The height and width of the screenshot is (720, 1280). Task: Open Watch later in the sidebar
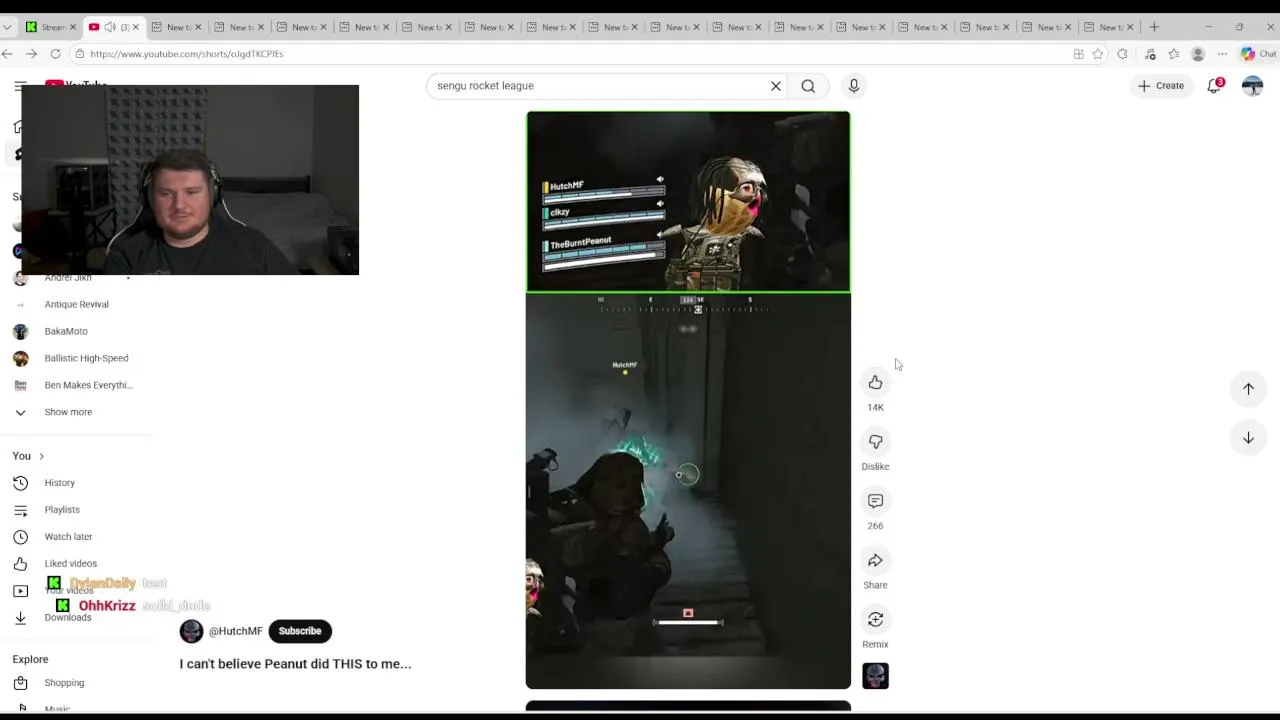pos(68,537)
